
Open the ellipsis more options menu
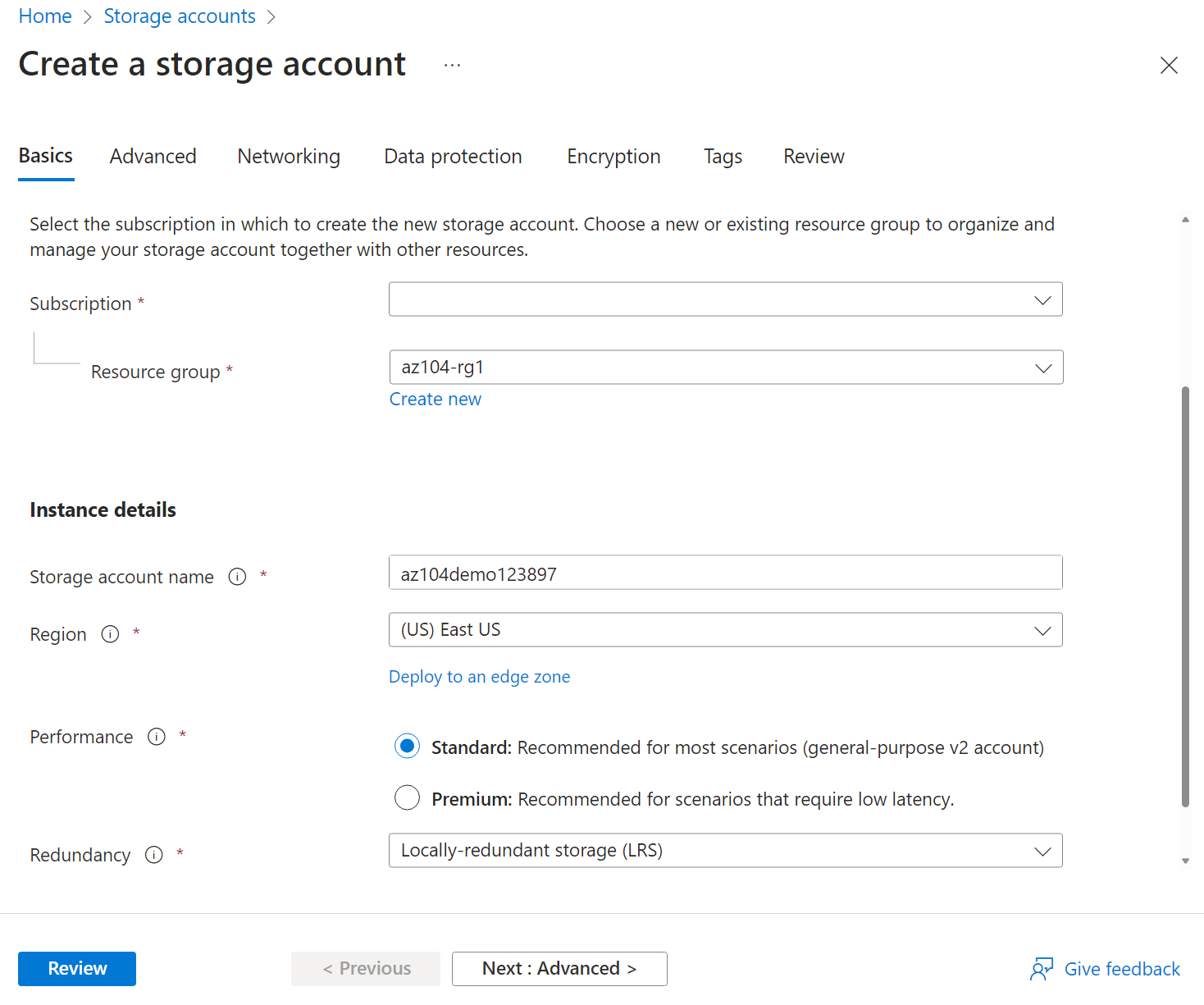pos(452,66)
